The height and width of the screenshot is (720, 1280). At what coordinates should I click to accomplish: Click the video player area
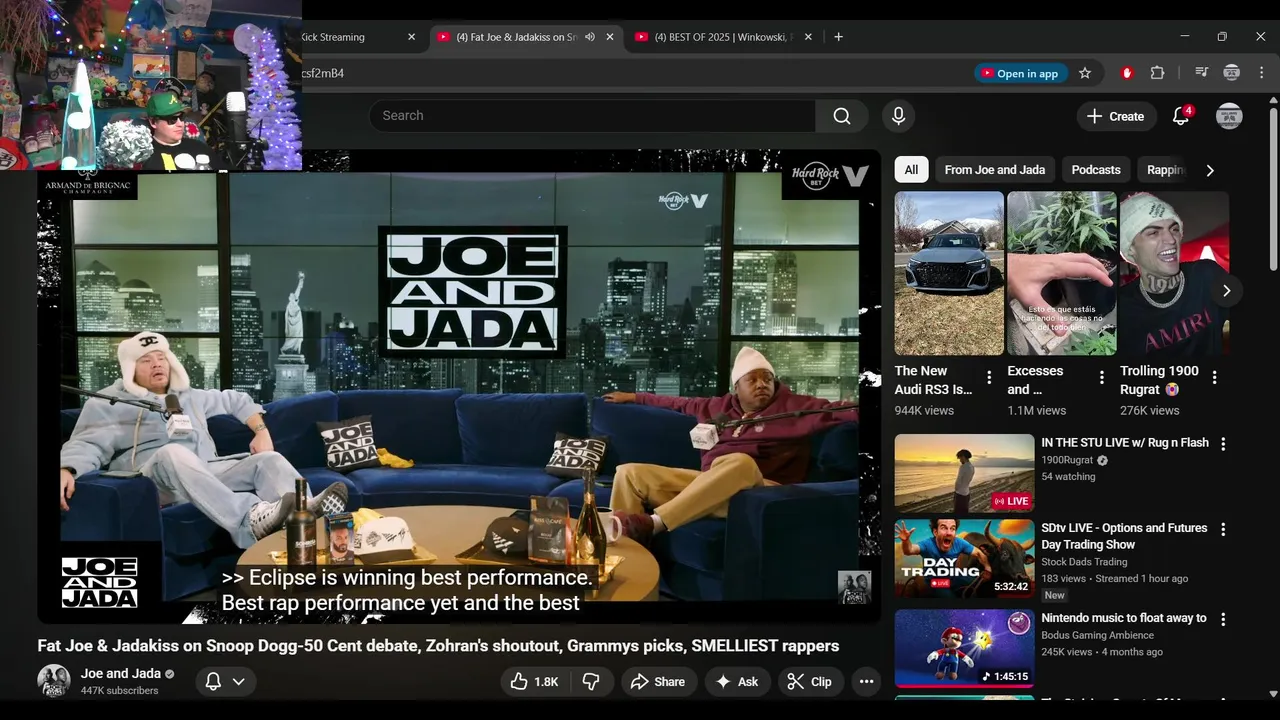coord(459,386)
